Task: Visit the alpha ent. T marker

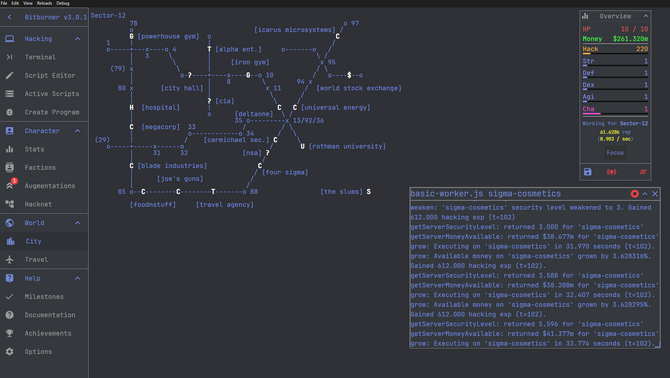Action: click(x=209, y=50)
